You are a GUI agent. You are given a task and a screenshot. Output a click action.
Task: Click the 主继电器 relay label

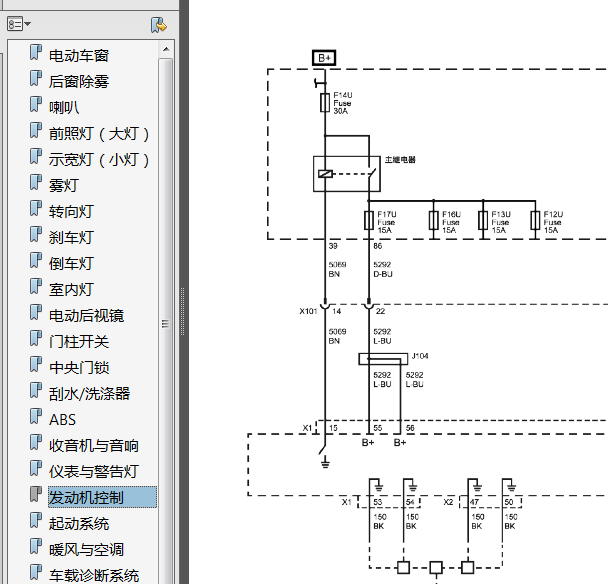pyautogui.click(x=400, y=159)
